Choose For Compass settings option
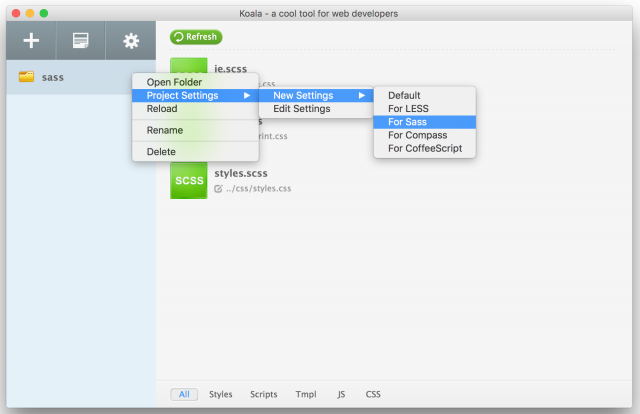This screenshot has height=414, width=640. 417,135
